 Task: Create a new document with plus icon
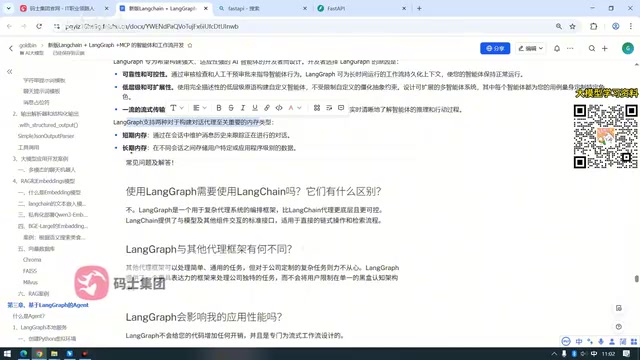[605, 48]
